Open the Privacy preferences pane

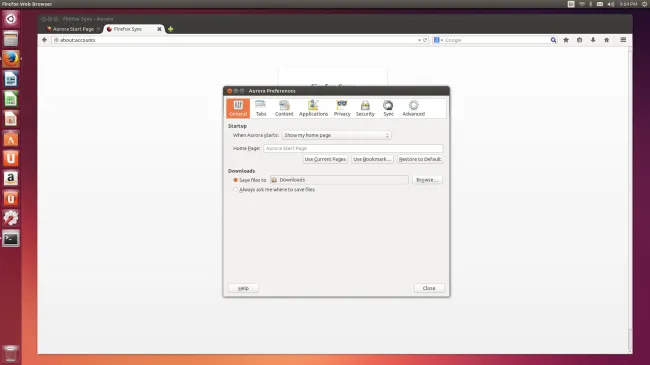click(x=342, y=108)
